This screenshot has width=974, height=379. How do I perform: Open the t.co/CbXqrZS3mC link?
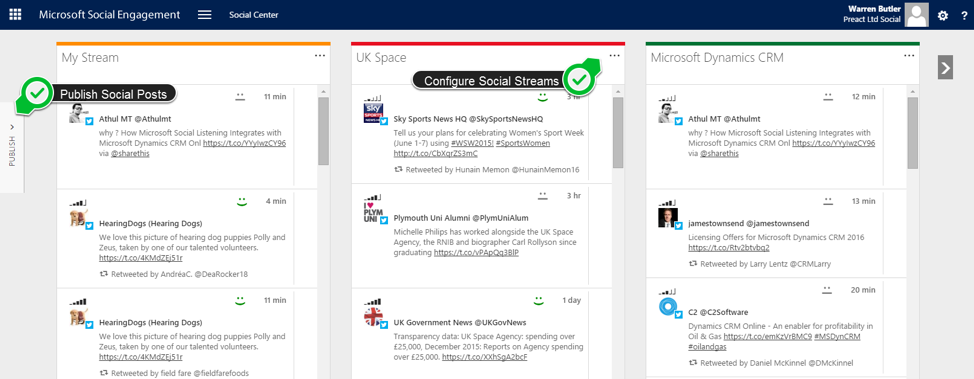(435, 153)
